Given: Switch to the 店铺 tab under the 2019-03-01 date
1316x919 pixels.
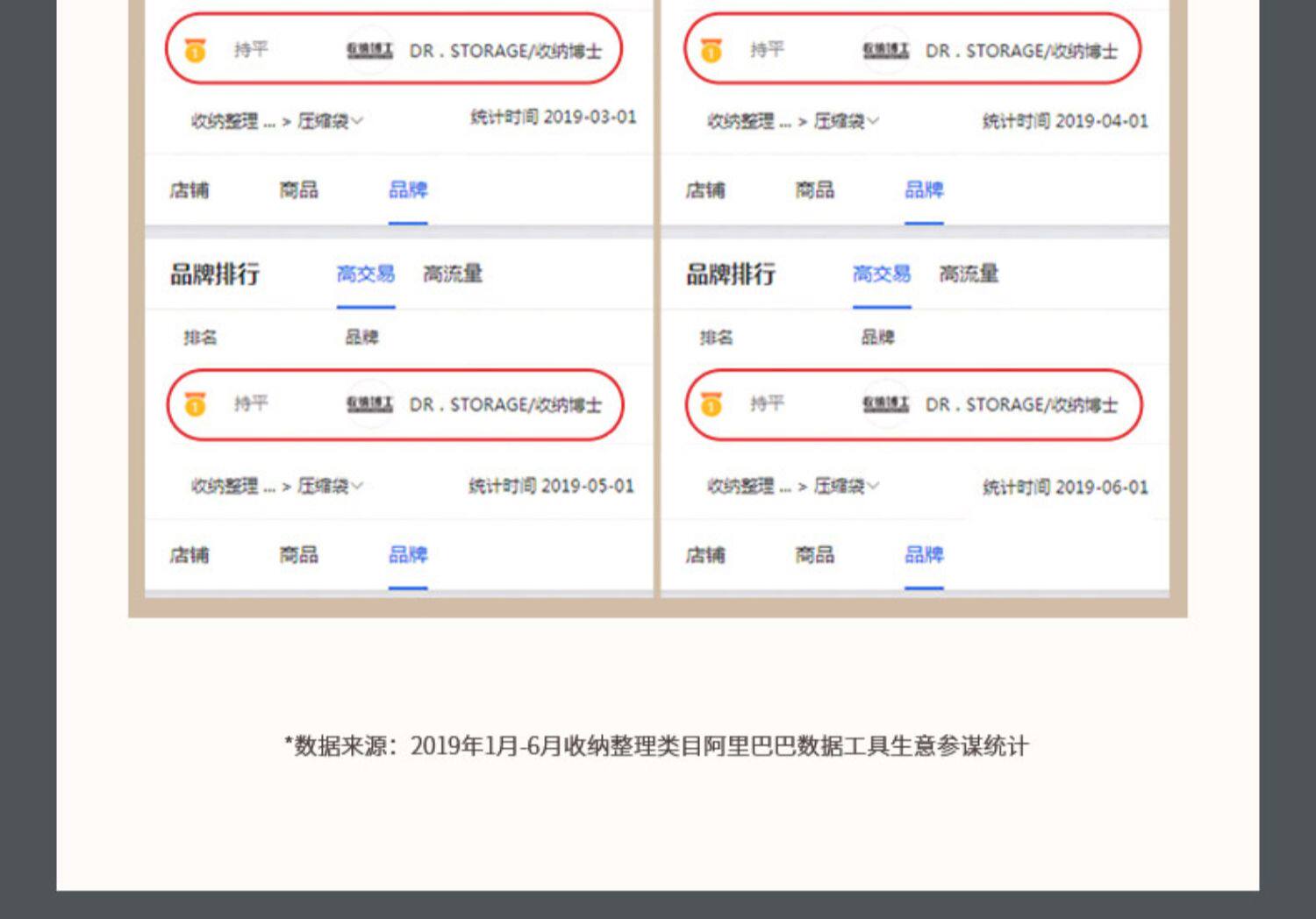Looking at the screenshot, I should coord(190,190).
